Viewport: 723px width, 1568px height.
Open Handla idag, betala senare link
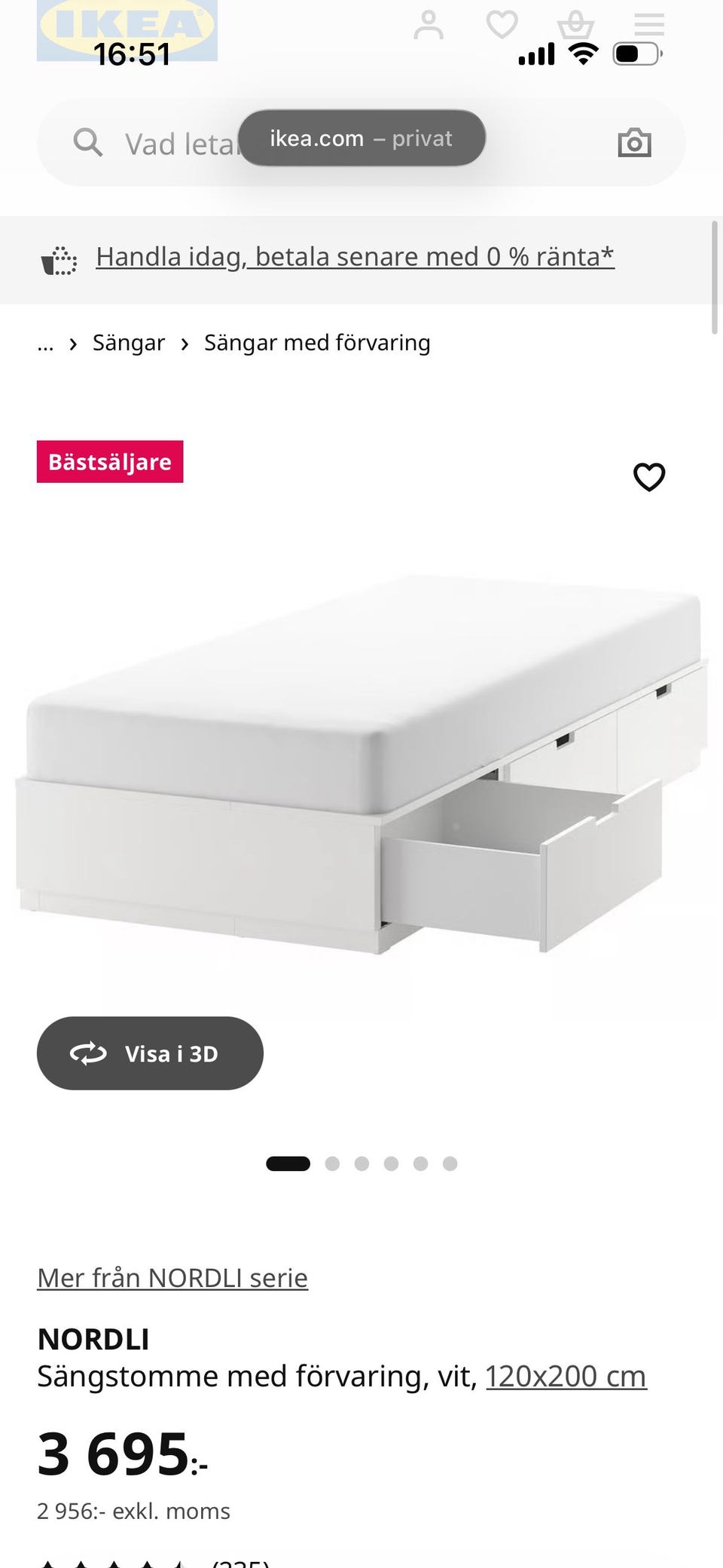(x=355, y=257)
